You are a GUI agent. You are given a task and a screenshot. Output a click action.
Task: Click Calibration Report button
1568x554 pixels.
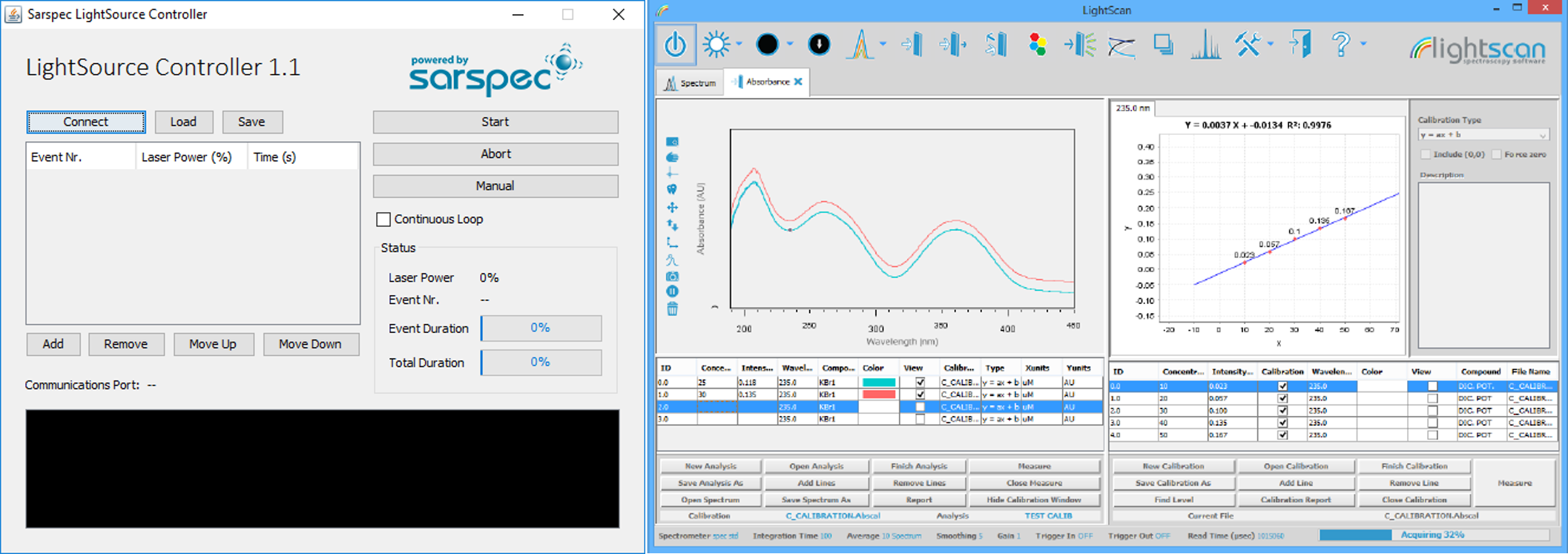1296,500
